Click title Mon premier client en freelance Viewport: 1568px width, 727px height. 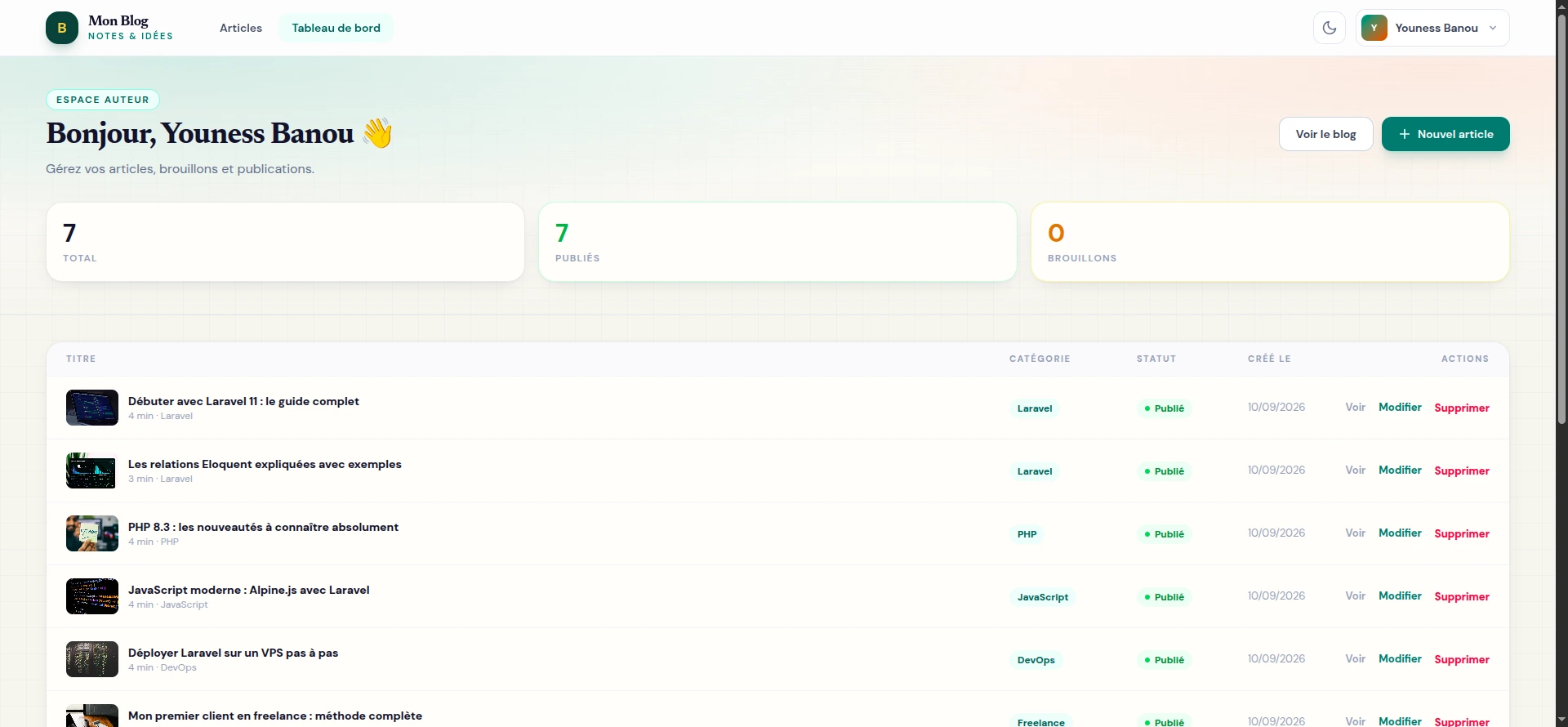tap(275, 716)
